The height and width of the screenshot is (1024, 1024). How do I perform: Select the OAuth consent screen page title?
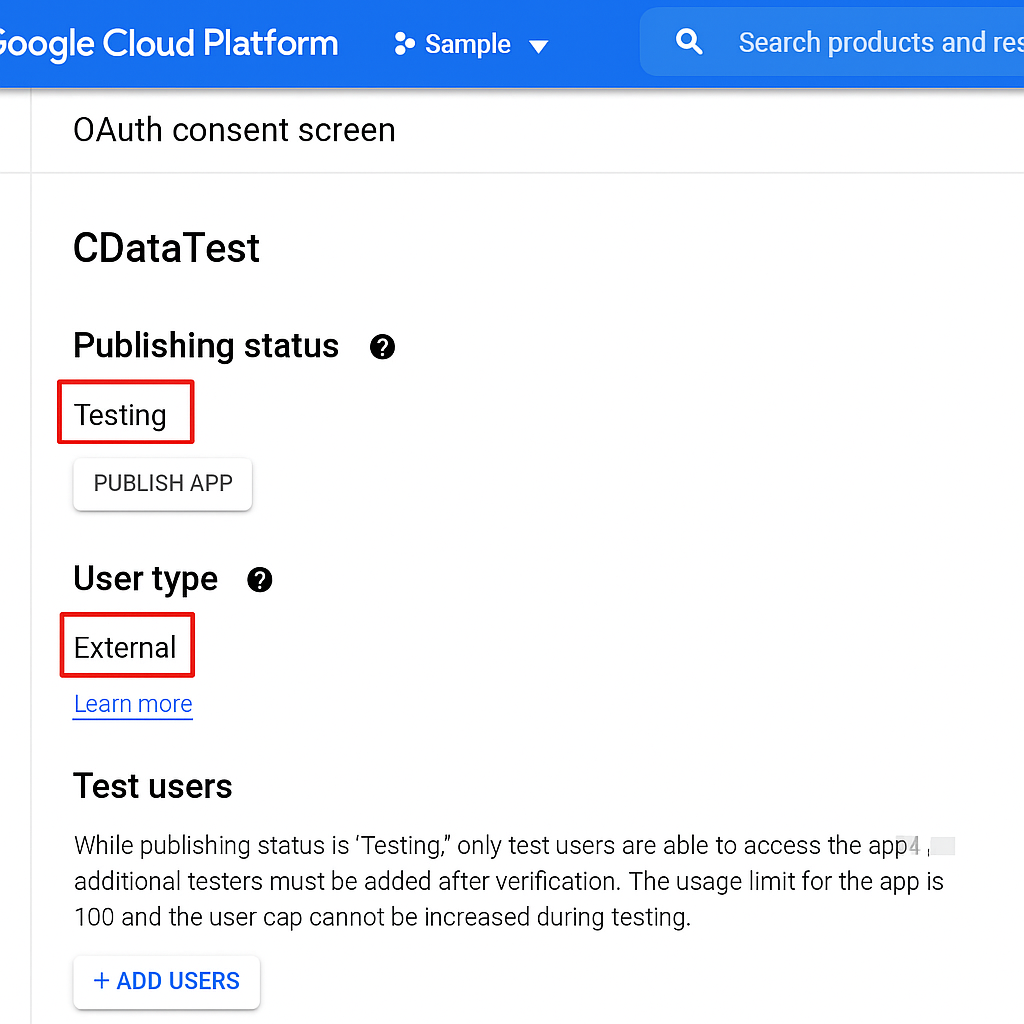234,130
